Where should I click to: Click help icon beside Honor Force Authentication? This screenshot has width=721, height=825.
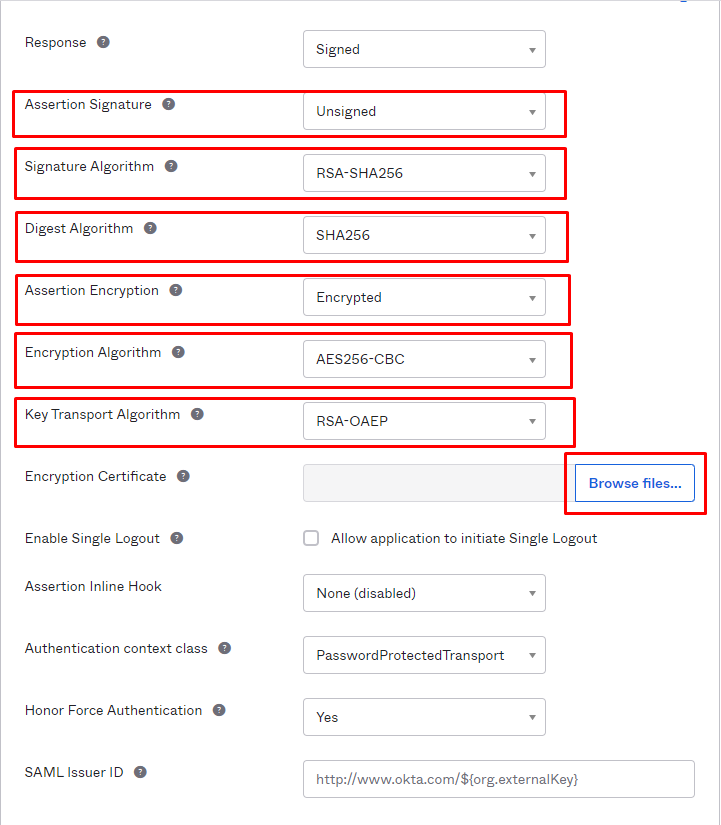coord(219,710)
